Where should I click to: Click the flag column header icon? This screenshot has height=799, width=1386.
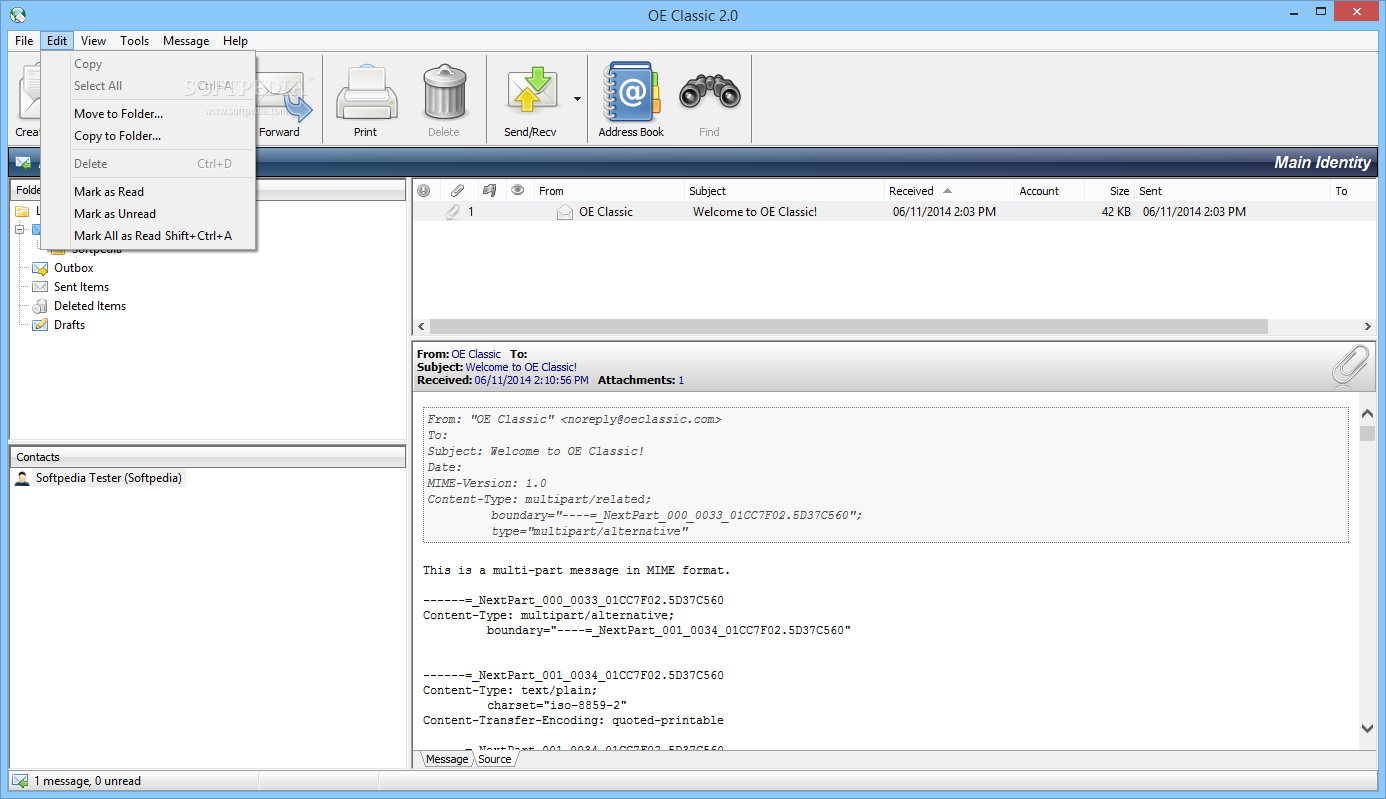489,190
